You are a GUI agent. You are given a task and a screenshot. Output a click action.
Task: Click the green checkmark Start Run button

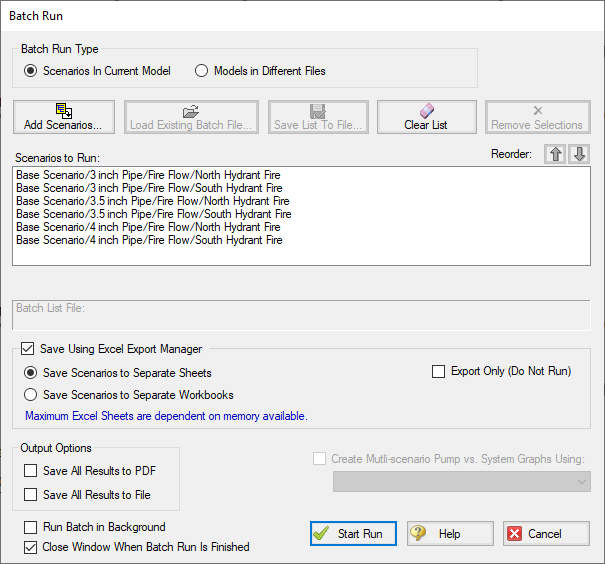coord(353,534)
